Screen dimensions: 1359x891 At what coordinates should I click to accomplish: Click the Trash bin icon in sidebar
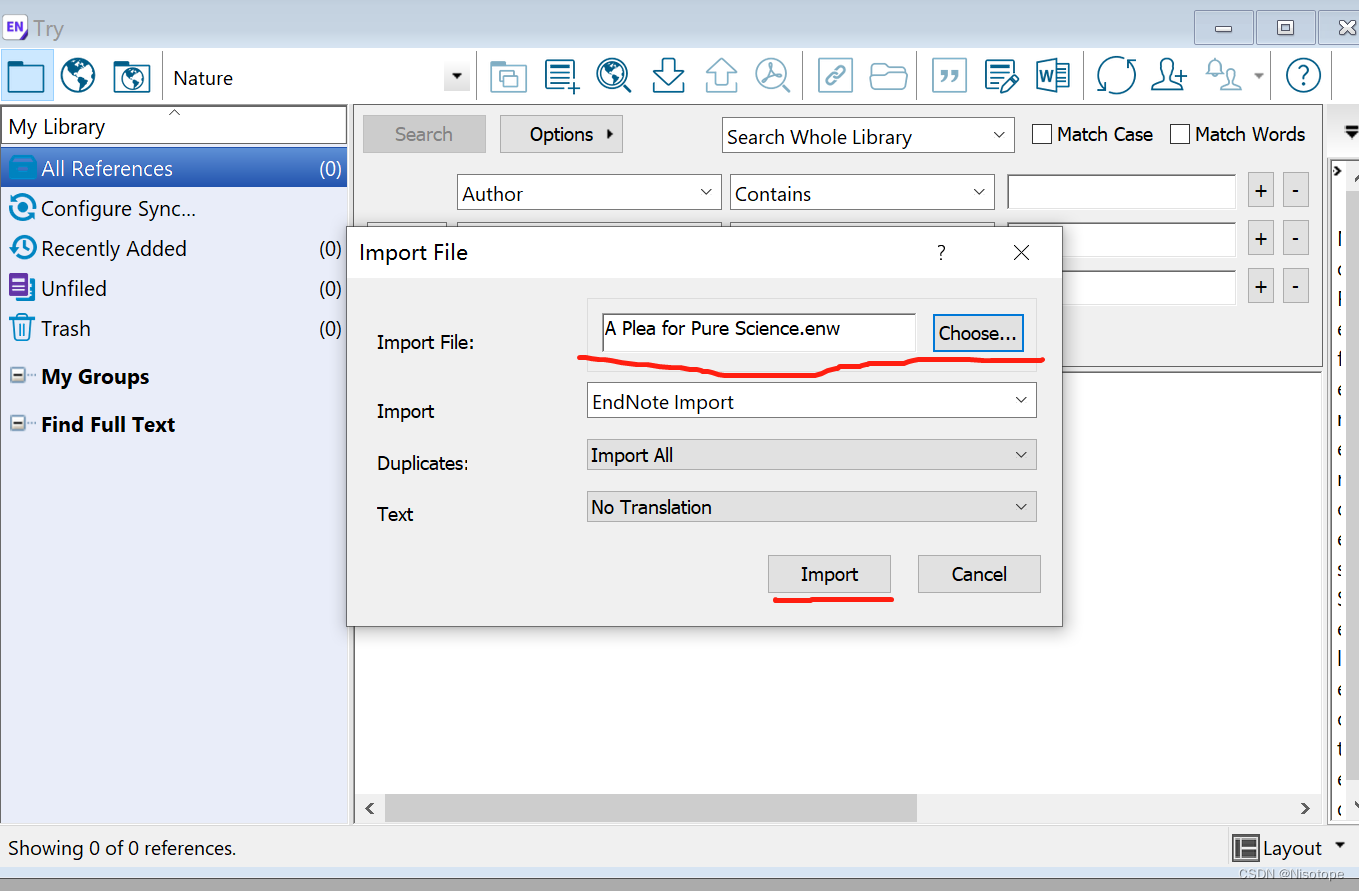(22, 328)
